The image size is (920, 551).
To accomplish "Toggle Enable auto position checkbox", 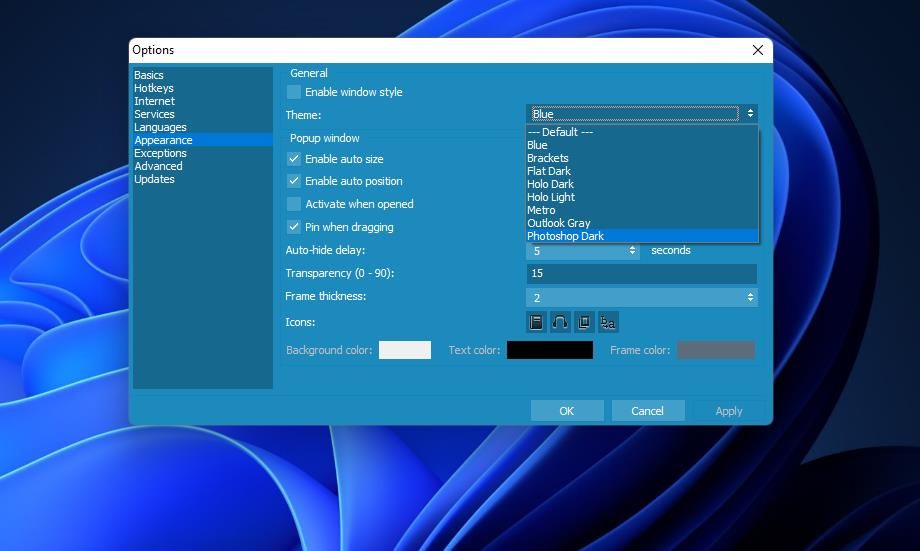I will click(293, 181).
